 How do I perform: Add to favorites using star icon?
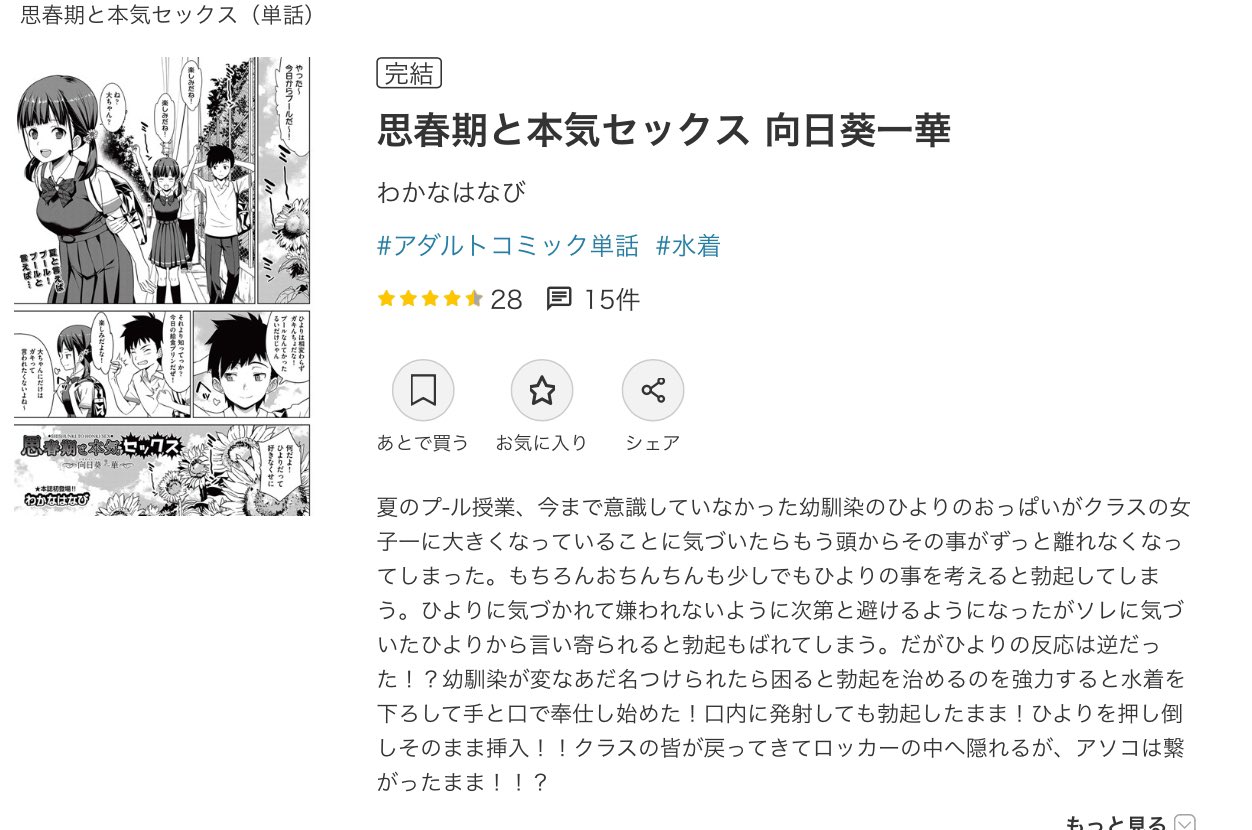point(542,390)
